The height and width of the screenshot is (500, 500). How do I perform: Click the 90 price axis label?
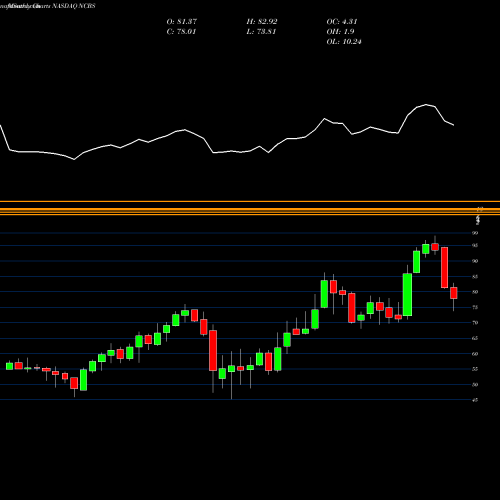475,261
